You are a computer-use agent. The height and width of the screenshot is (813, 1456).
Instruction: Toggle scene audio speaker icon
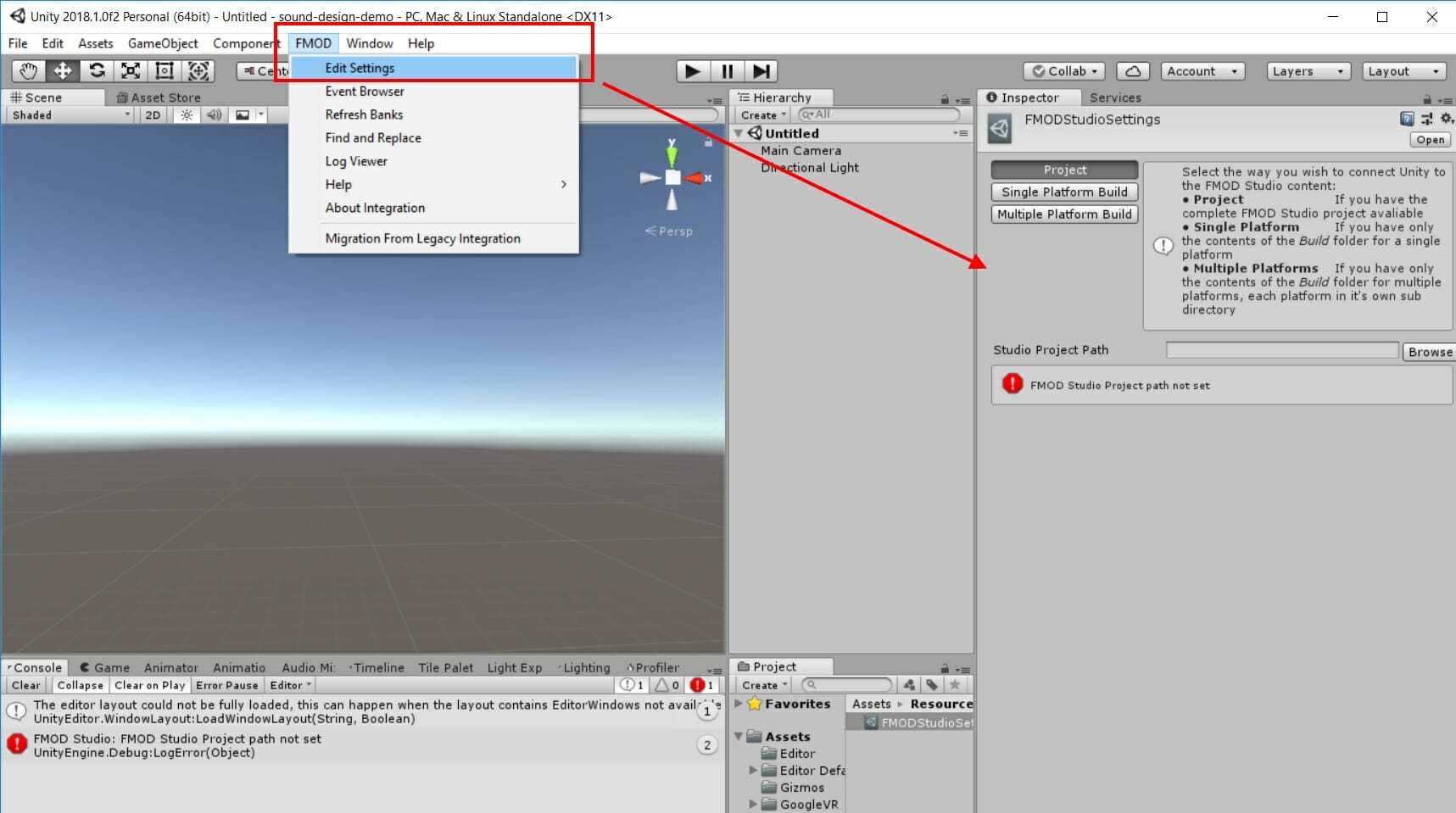pyautogui.click(x=214, y=115)
